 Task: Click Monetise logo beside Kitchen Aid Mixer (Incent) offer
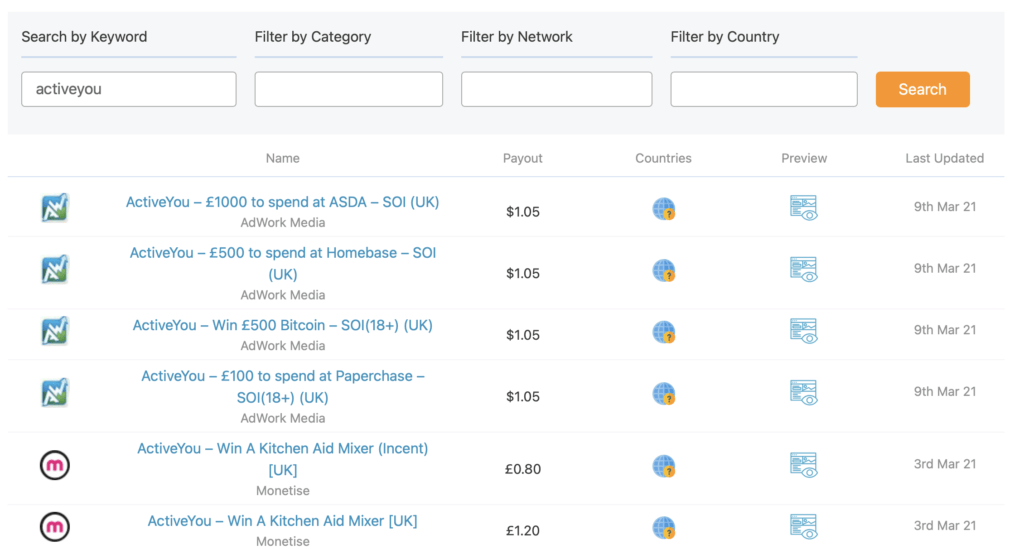point(55,465)
